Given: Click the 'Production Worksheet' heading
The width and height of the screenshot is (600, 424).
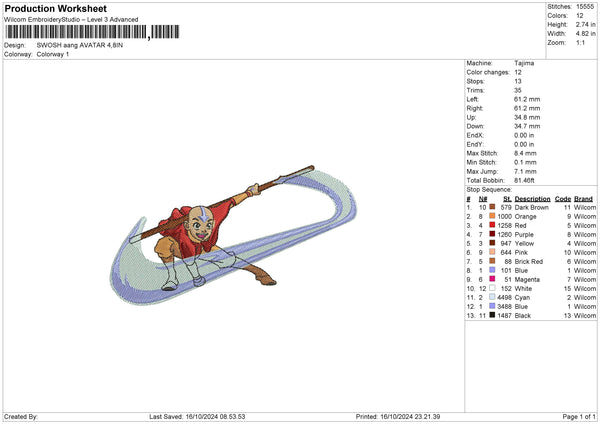Looking at the screenshot, I should tap(55, 8).
